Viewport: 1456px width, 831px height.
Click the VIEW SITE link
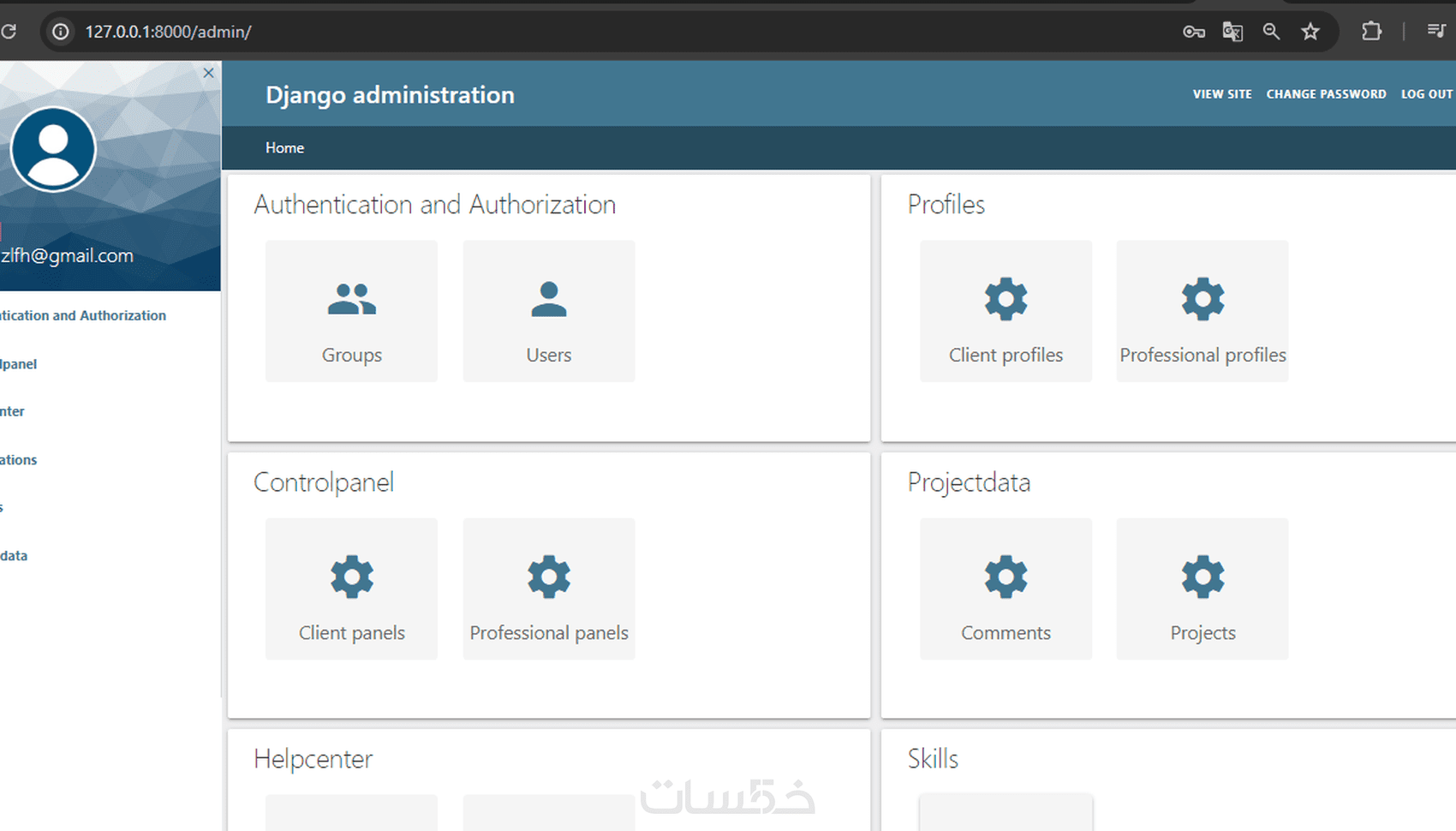click(x=1222, y=94)
